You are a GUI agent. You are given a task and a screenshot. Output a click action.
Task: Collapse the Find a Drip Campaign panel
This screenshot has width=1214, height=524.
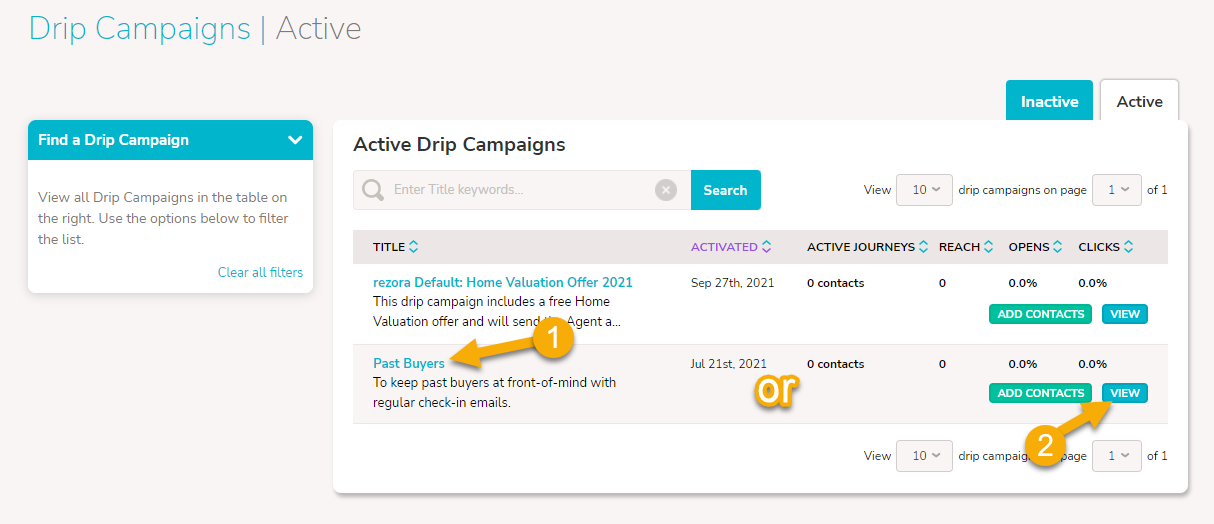tap(295, 140)
